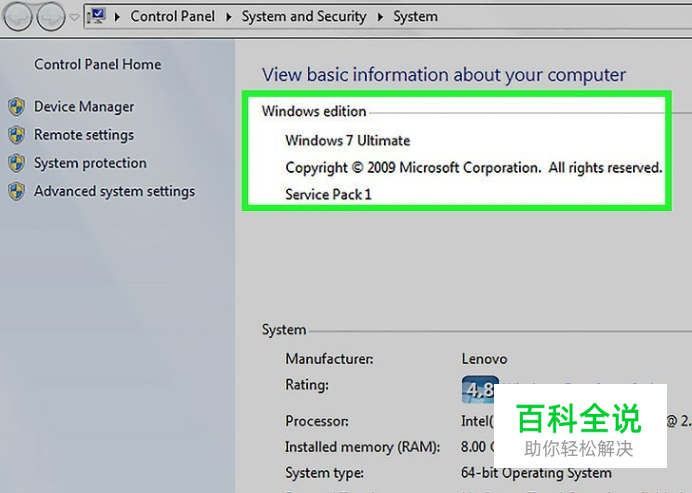Viewport: 692px width, 493px height.
Task: Click the Advanced system settings shield icon
Action: click(16, 191)
